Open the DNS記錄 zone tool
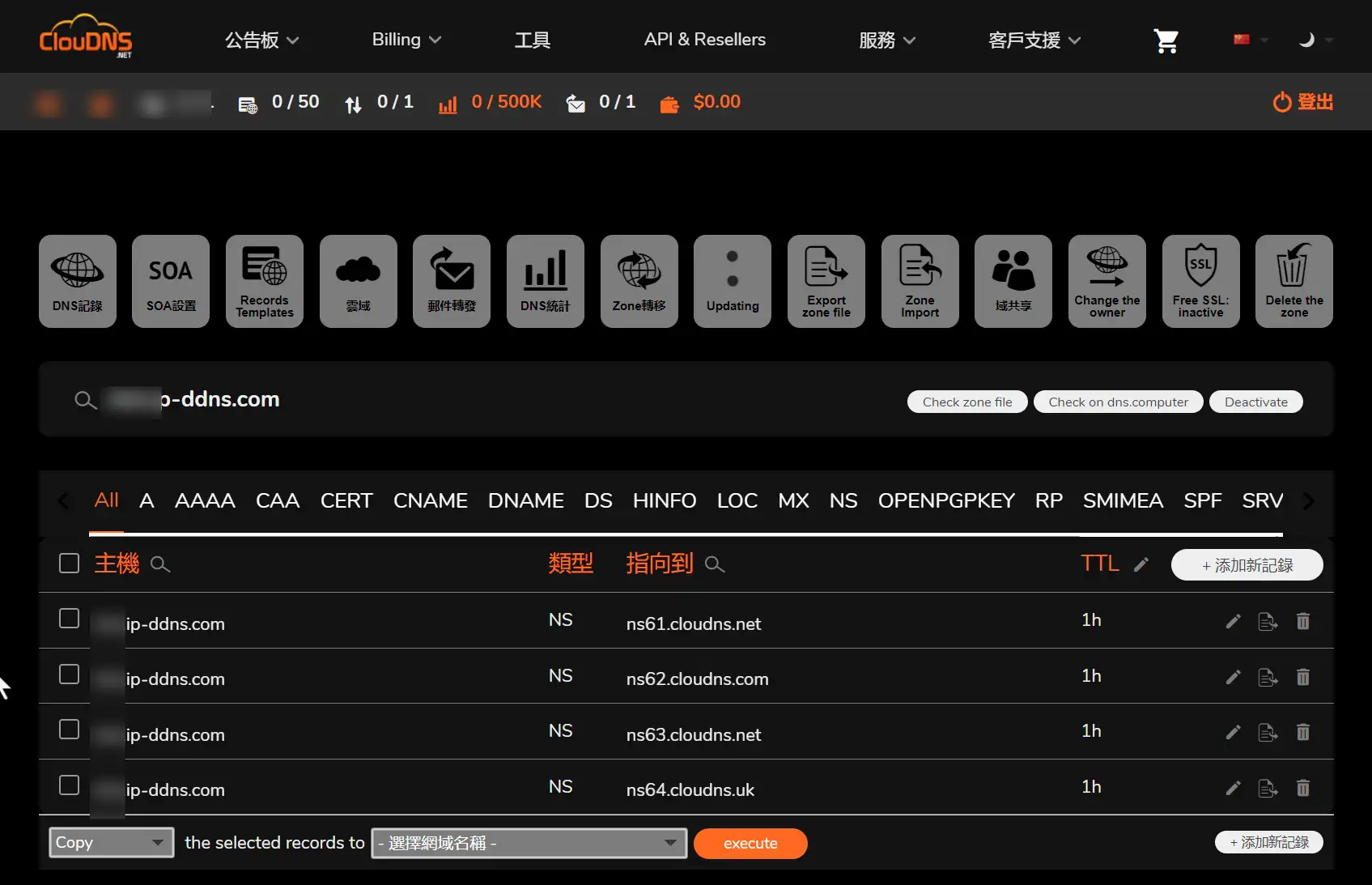 tap(78, 281)
